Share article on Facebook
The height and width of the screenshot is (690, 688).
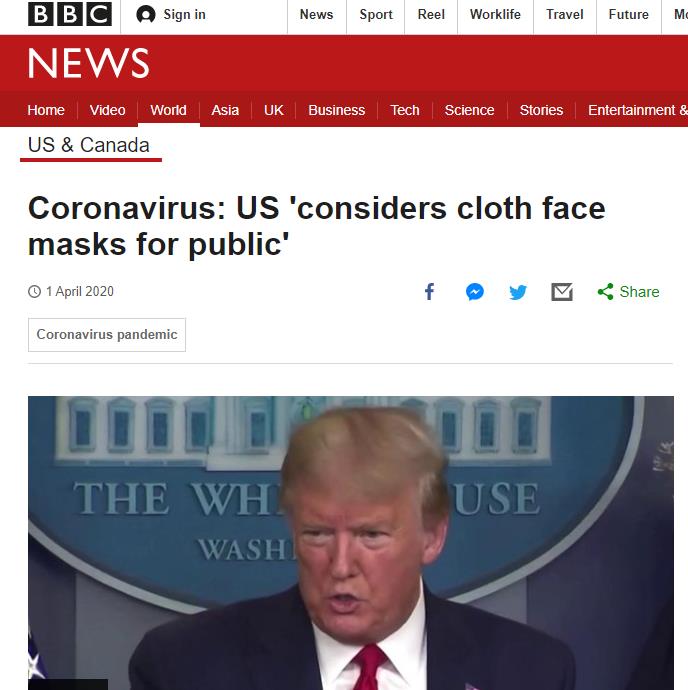tap(429, 291)
